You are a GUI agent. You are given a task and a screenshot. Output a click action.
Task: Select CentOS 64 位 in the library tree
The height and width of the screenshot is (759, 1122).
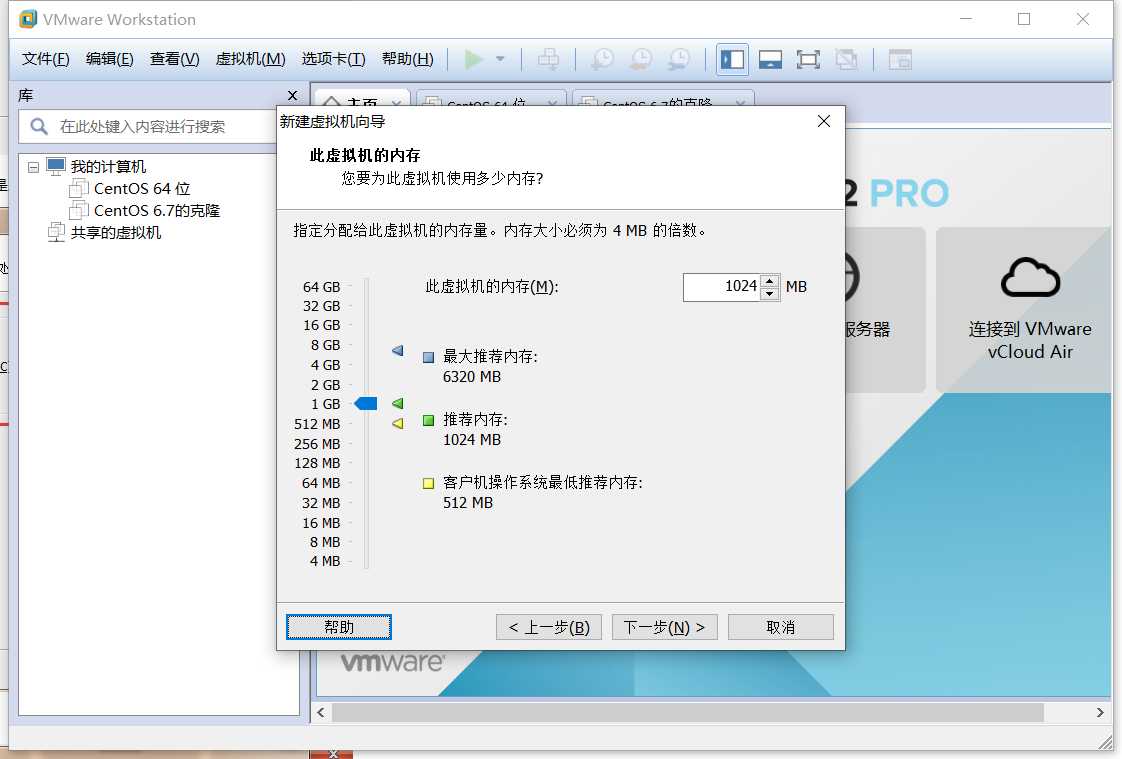(x=142, y=188)
